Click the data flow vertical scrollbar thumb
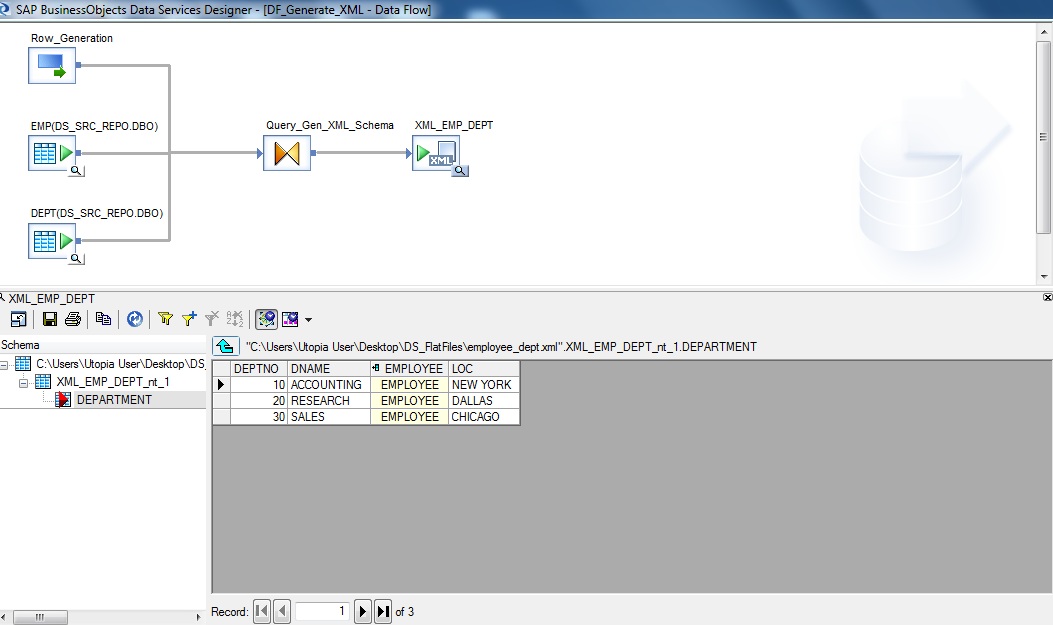Image resolution: width=1053 pixels, height=625 pixels. click(1044, 138)
